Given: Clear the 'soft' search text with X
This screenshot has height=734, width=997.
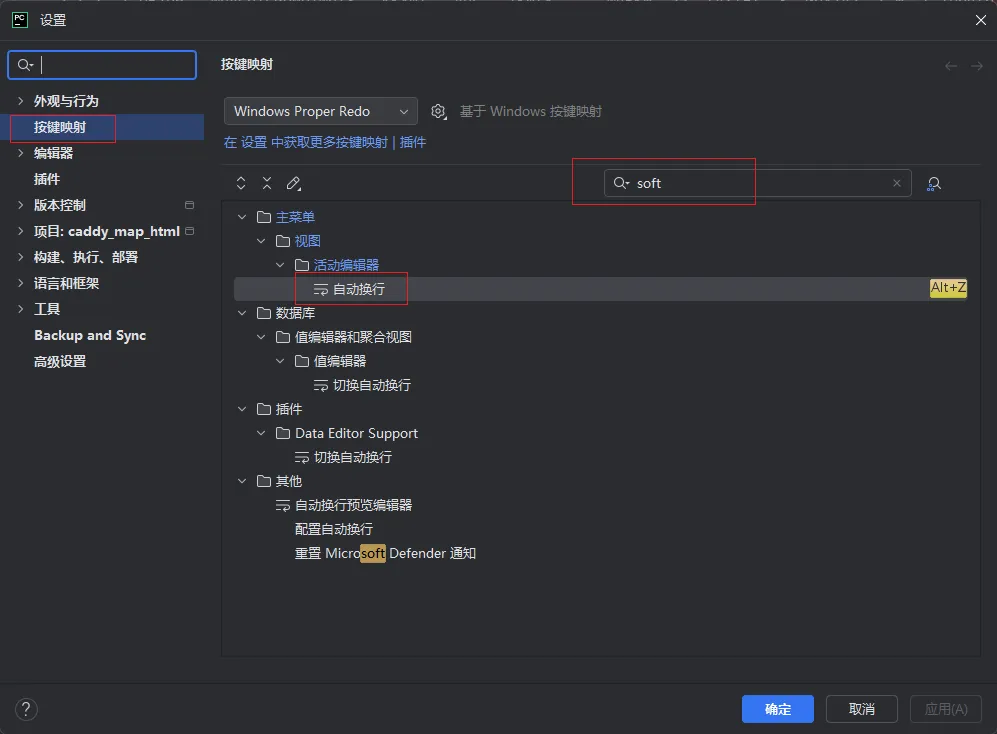Looking at the screenshot, I should 897,183.
